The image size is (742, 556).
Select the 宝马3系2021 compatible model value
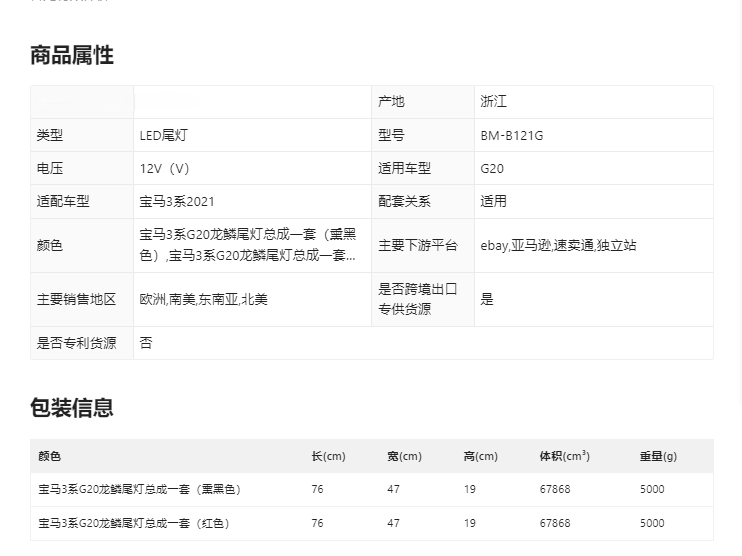pyautogui.click(x=177, y=201)
